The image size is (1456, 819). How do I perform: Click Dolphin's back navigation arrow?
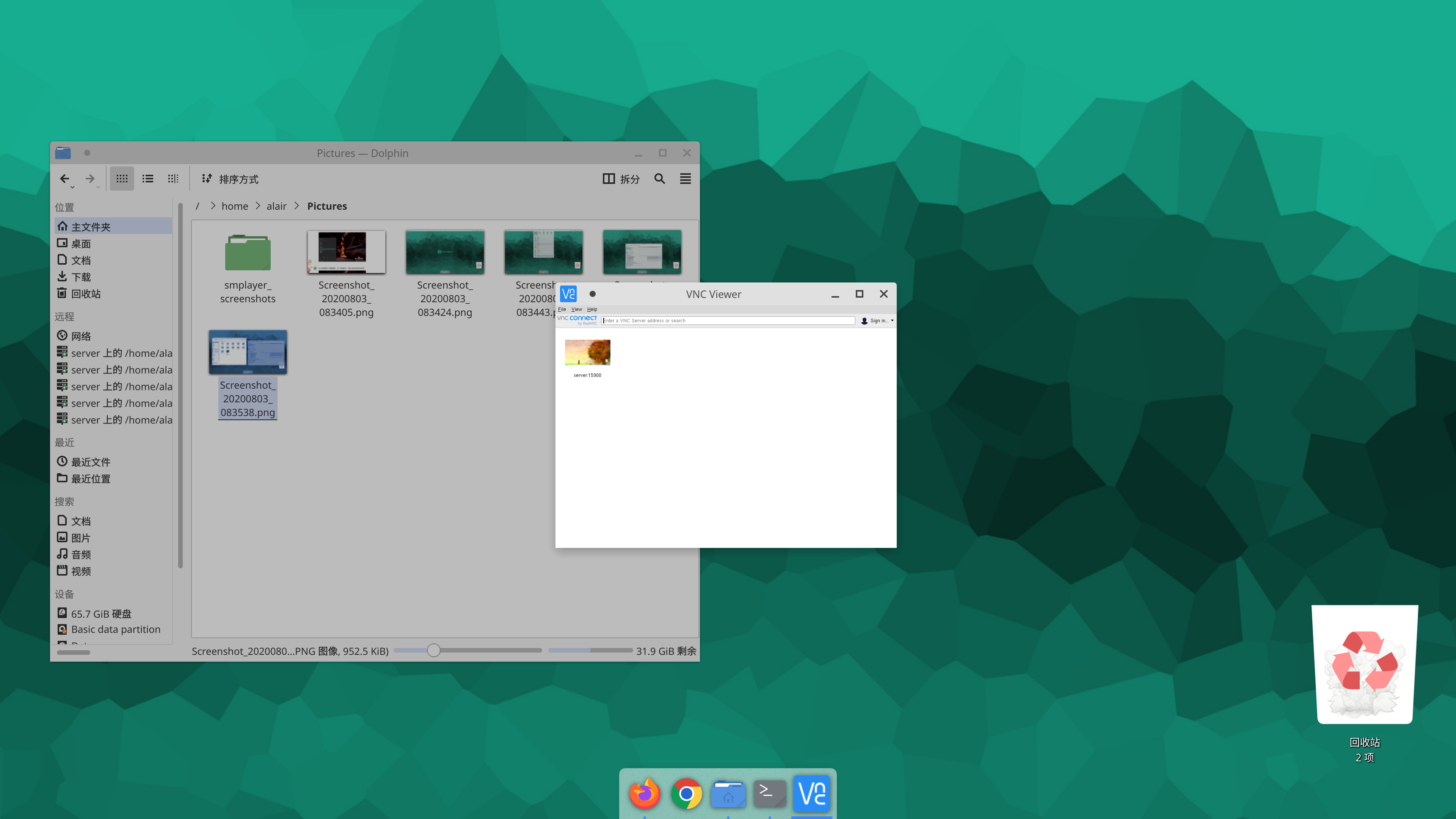click(x=64, y=179)
